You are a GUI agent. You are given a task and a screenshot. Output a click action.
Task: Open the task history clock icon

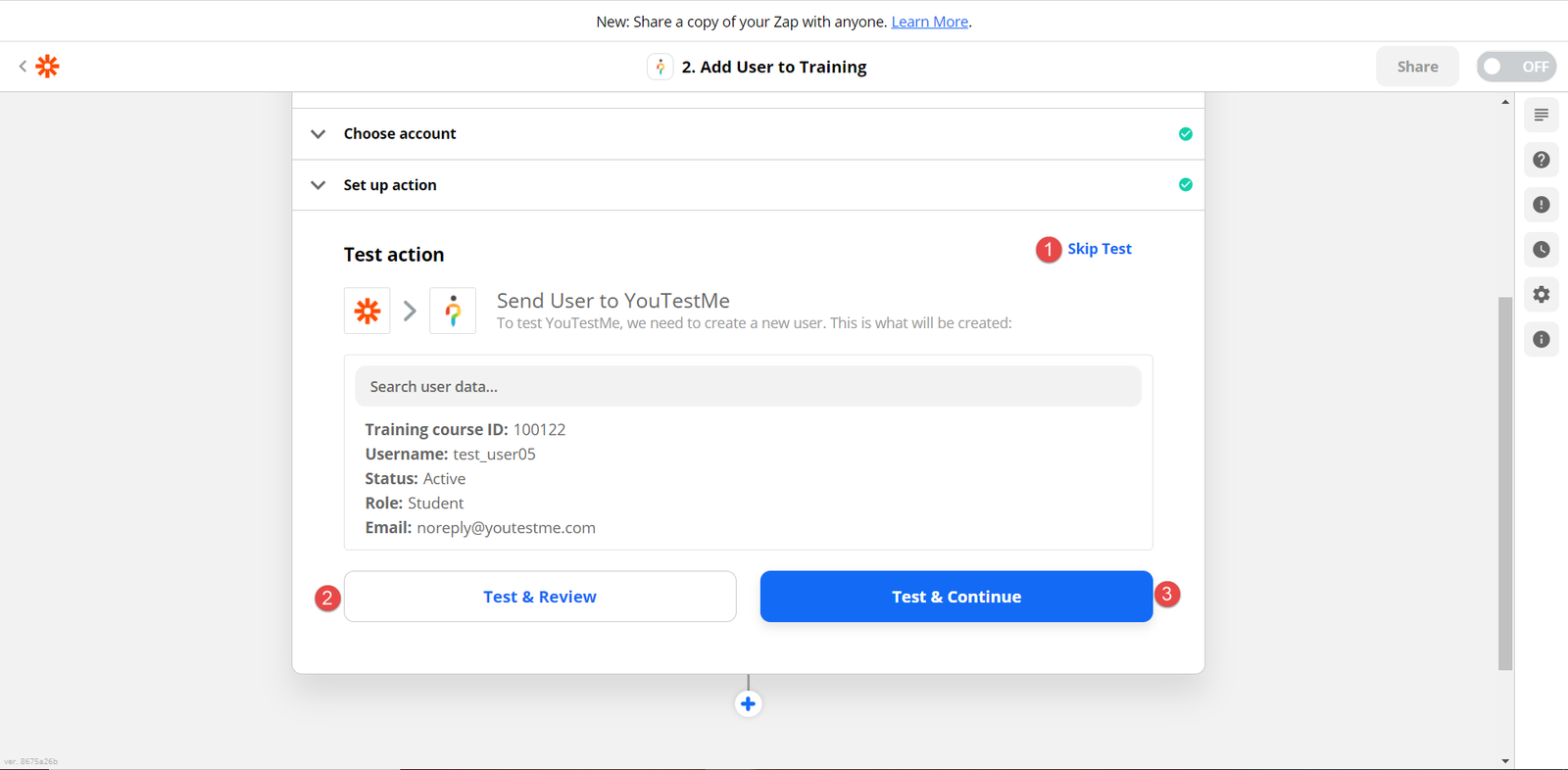click(1541, 250)
